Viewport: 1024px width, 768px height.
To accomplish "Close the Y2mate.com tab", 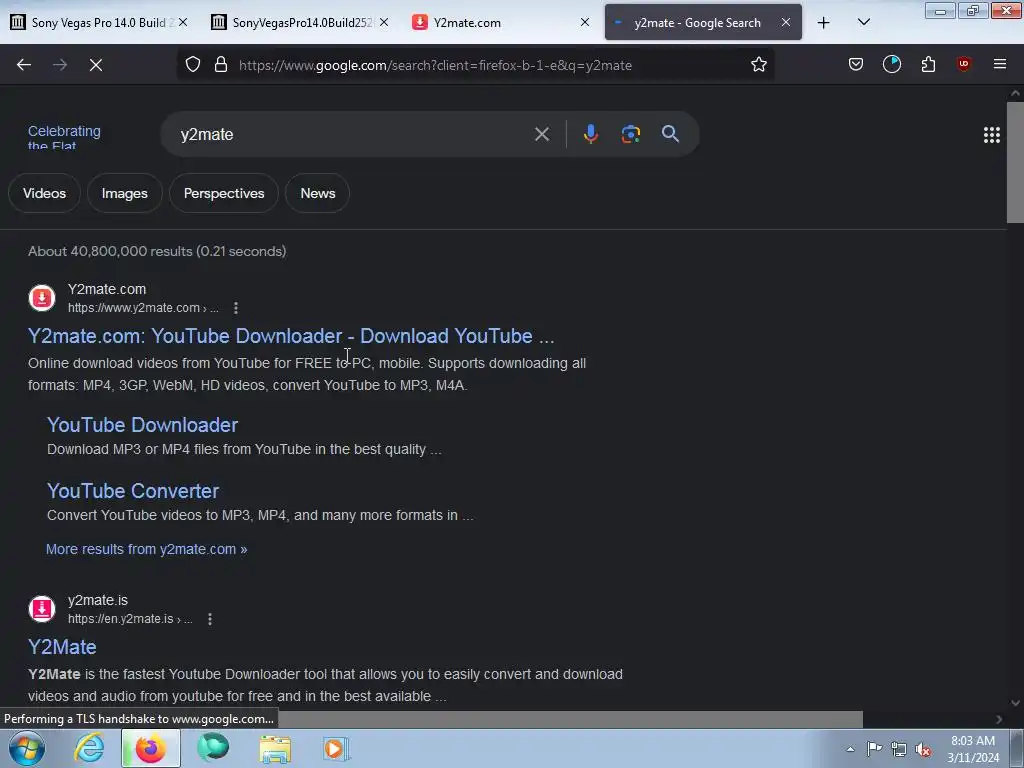I will (584, 22).
